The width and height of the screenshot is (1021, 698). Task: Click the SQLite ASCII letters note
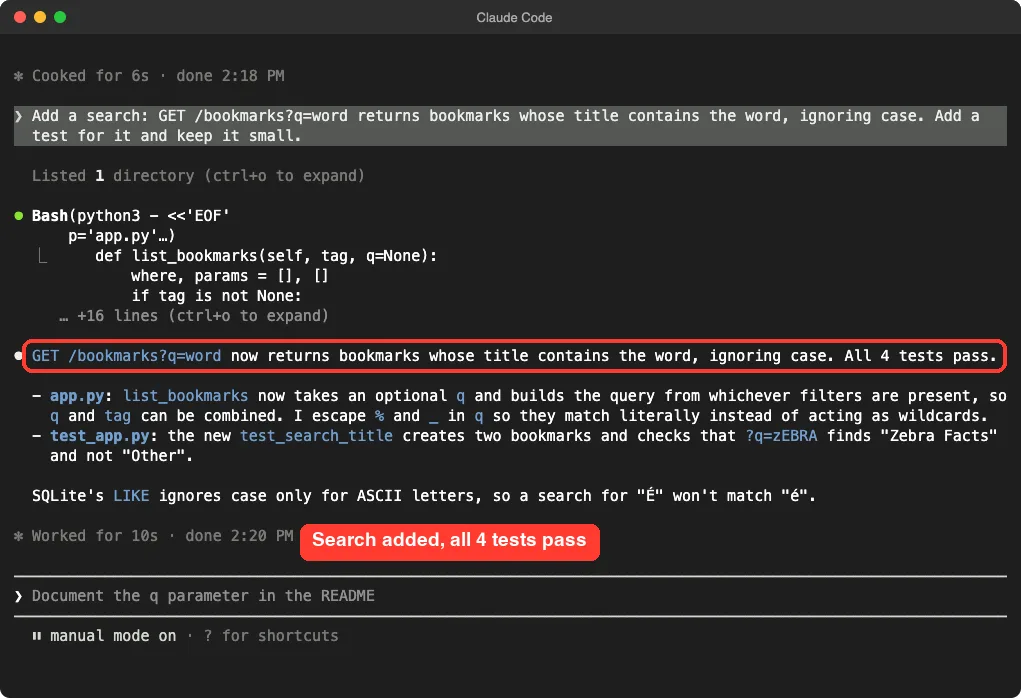423,496
